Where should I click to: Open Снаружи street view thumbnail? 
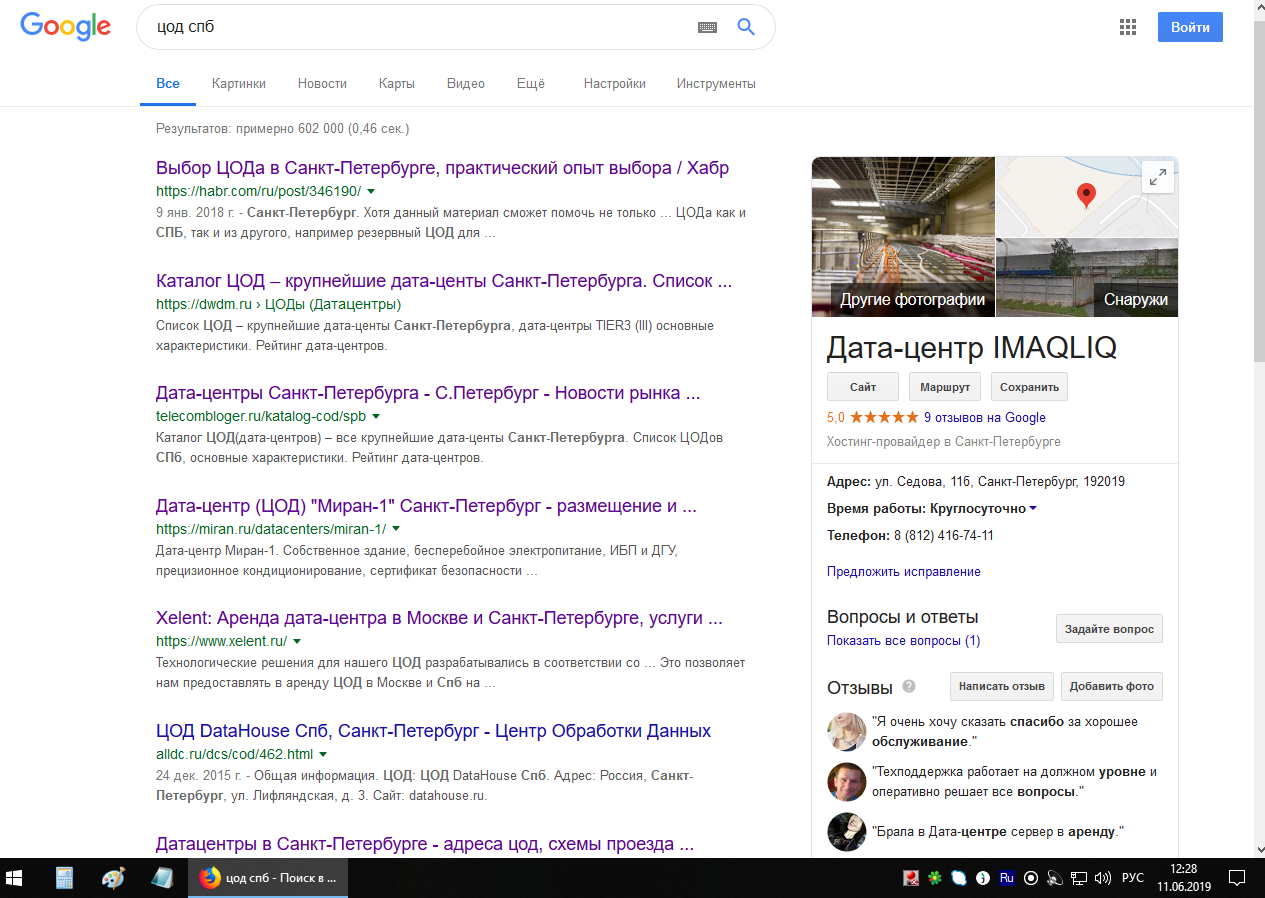pyautogui.click(x=1087, y=276)
